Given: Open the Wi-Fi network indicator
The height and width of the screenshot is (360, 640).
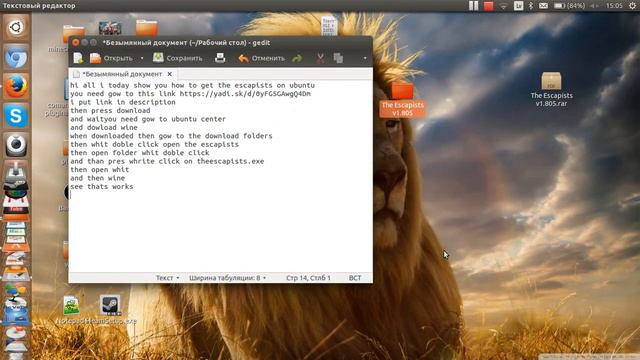Looking at the screenshot, I should (504, 6).
